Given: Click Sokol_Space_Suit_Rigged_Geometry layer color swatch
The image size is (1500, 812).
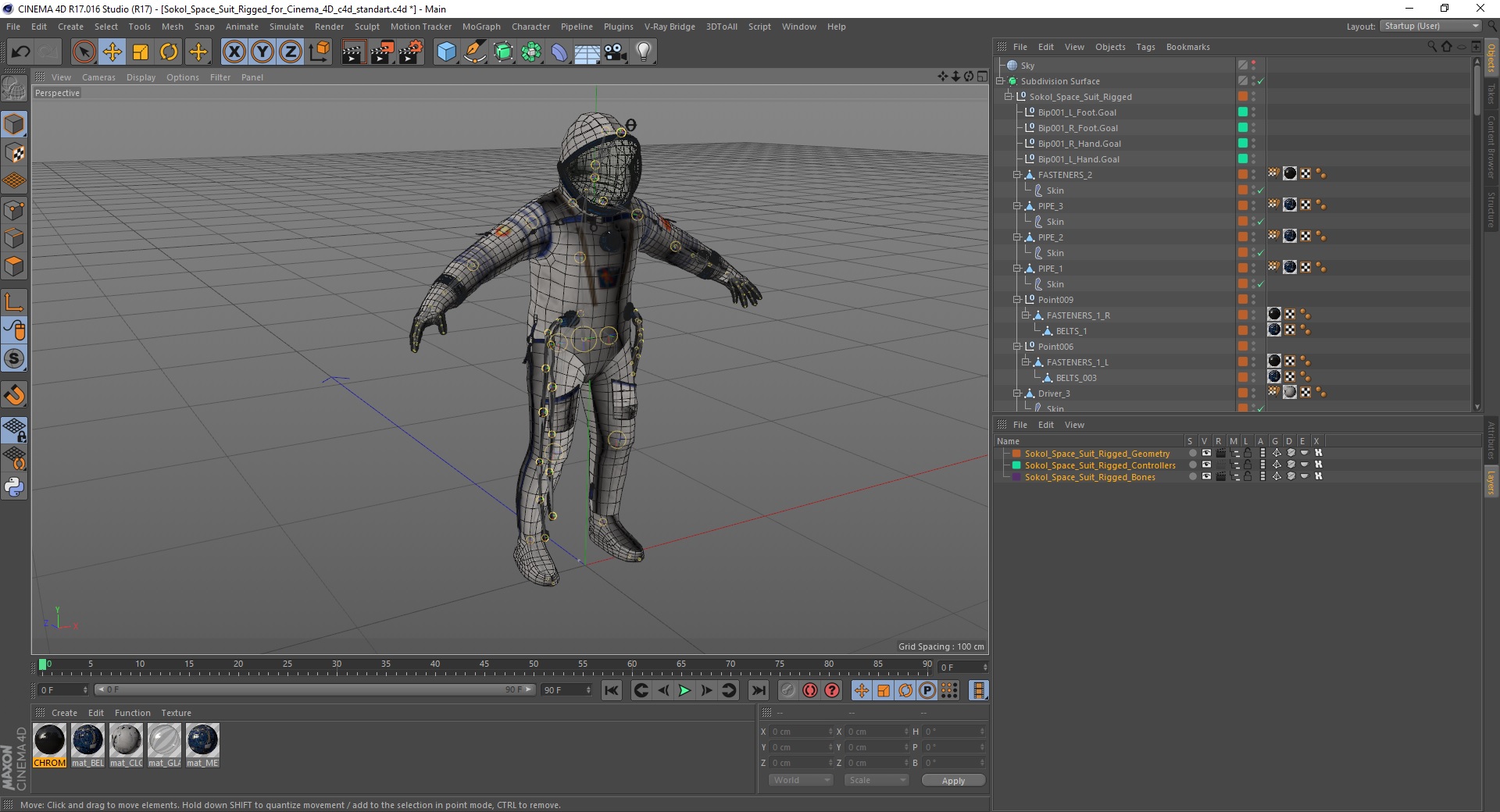Looking at the screenshot, I should [x=1016, y=454].
